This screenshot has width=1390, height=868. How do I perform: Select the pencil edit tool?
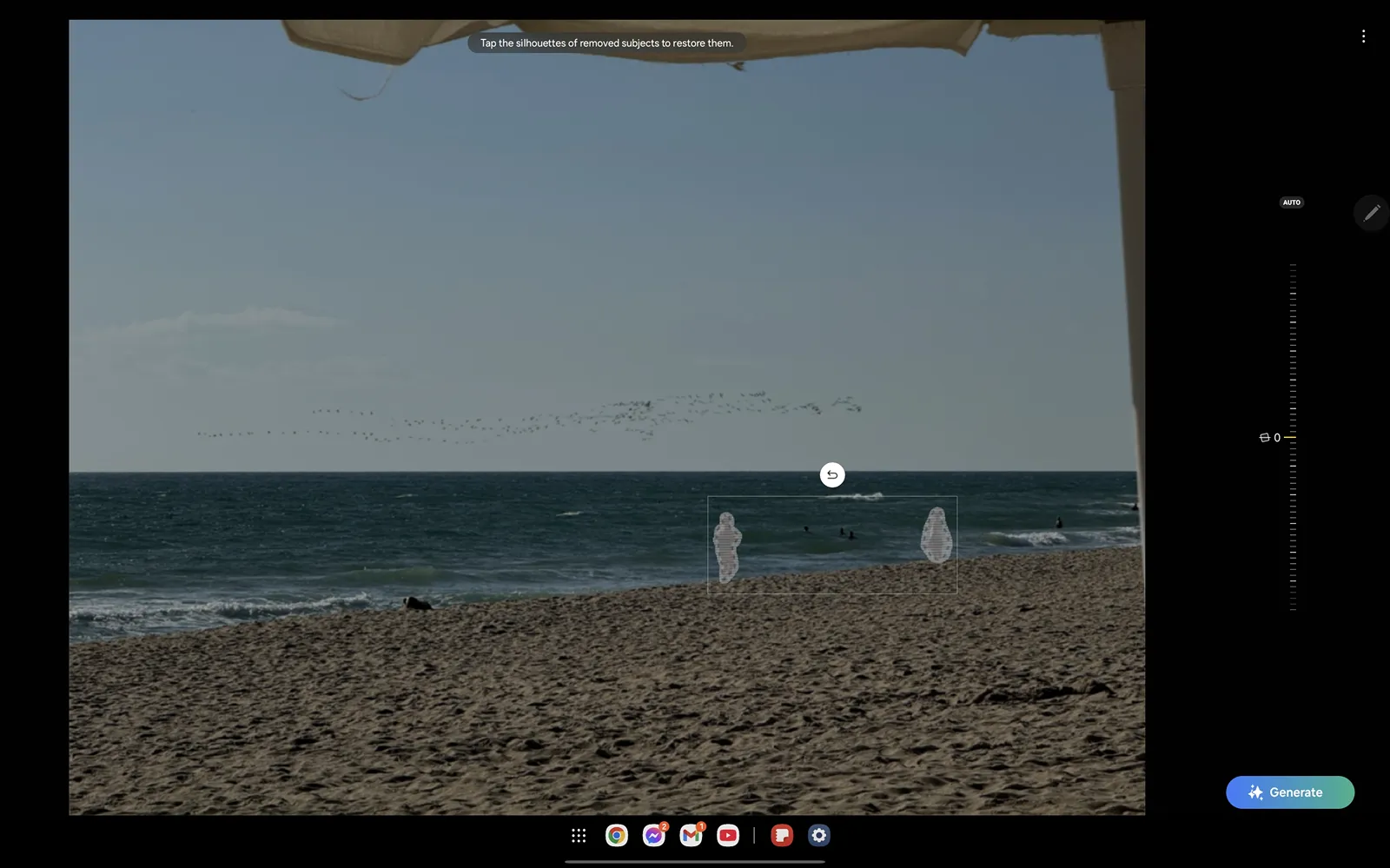[x=1371, y=213]
